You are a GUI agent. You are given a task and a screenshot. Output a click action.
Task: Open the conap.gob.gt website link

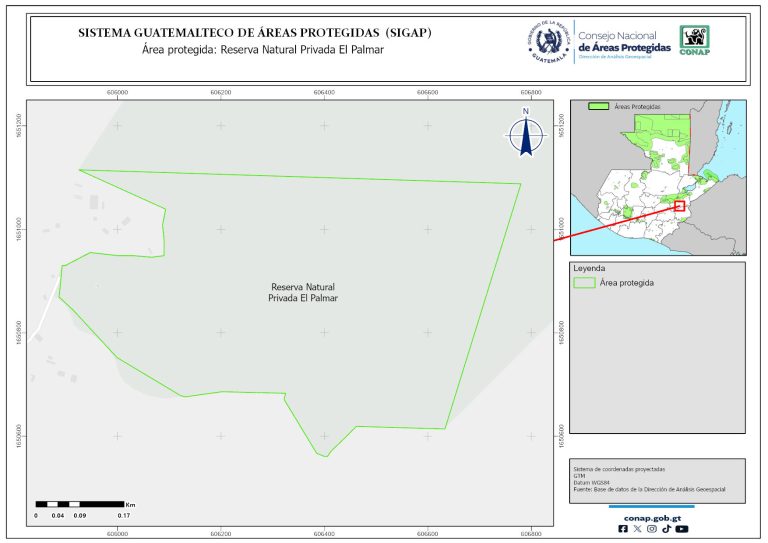click(x=651, y=516)
